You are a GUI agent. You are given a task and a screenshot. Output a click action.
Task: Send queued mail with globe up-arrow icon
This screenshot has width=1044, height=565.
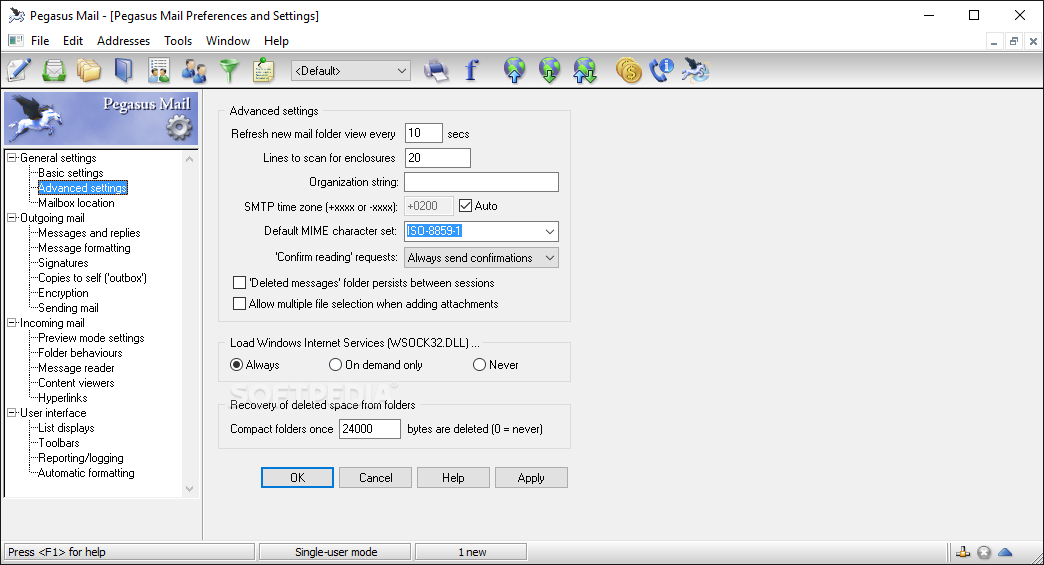pos(515,70)
